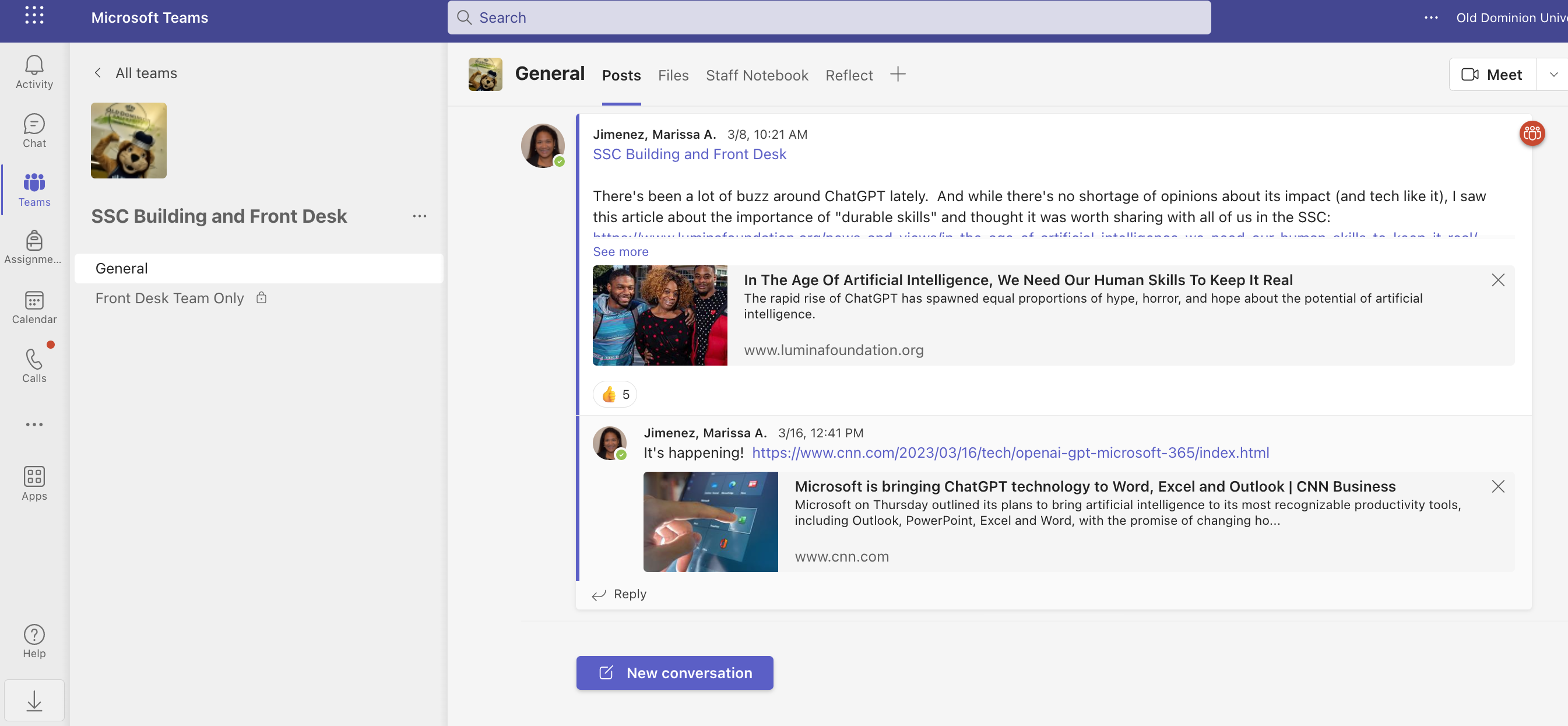Start a meeting with the Meet button
The height and width of the screenshot is (726, 1568).
1493,74
